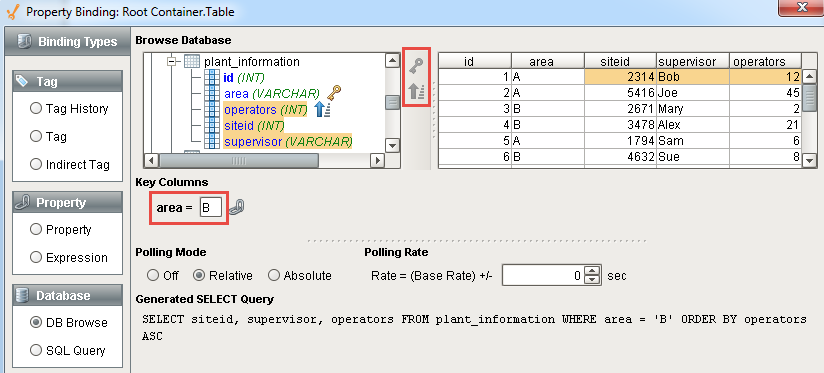Click the Mary supervisor cell
Screen dimensions: 824x373
click(693, 109)
